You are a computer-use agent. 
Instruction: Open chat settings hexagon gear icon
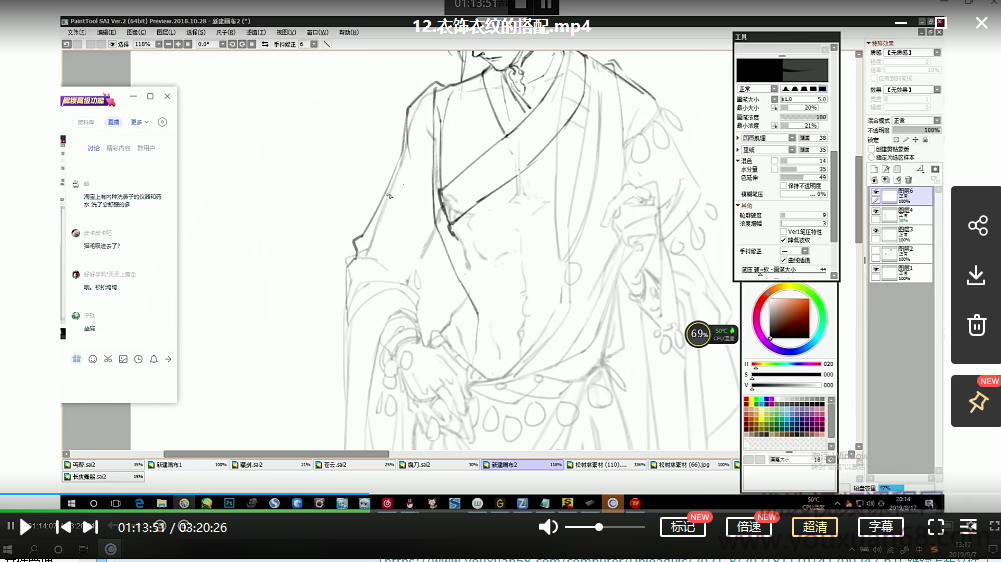point(163,122)
